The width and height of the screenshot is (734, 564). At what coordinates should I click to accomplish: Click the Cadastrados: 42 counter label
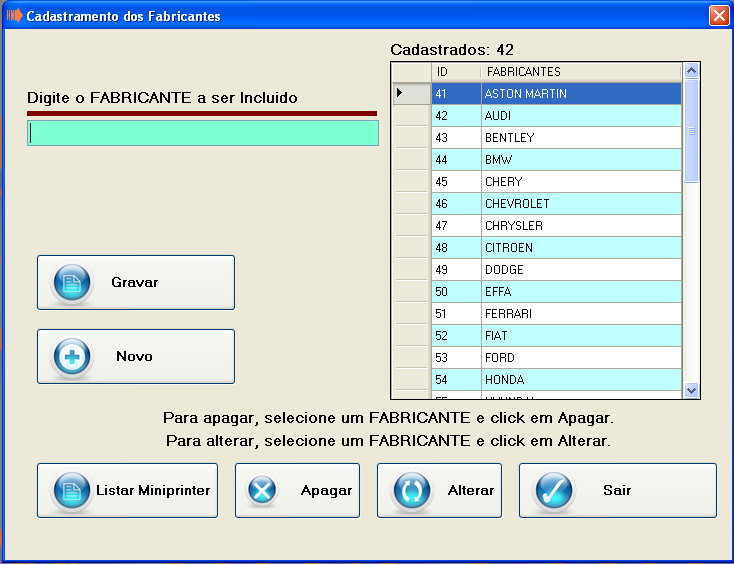(452, 50)
